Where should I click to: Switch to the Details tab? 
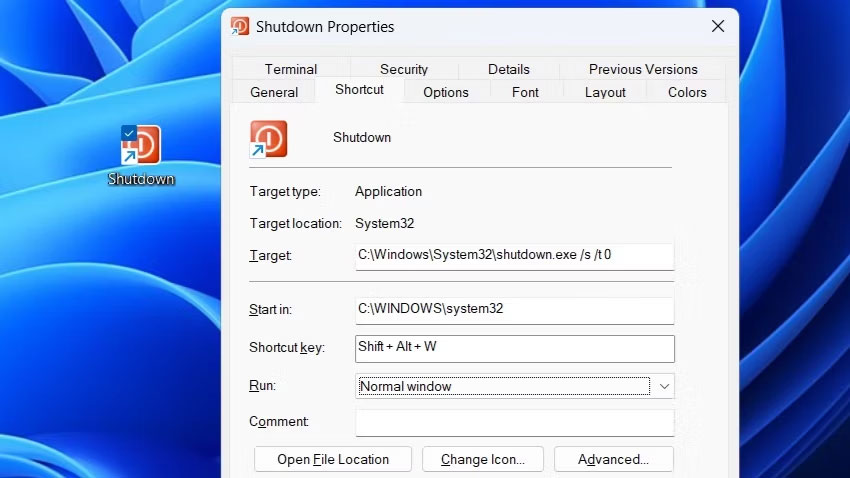[x=509, y=69]
